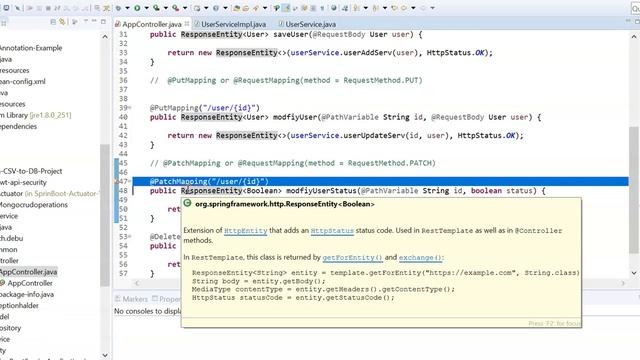640x360 pixels.
Task: Toggle Link with Editor in Package Explorer
Action: pyautogui.click(x=62, y=22)
